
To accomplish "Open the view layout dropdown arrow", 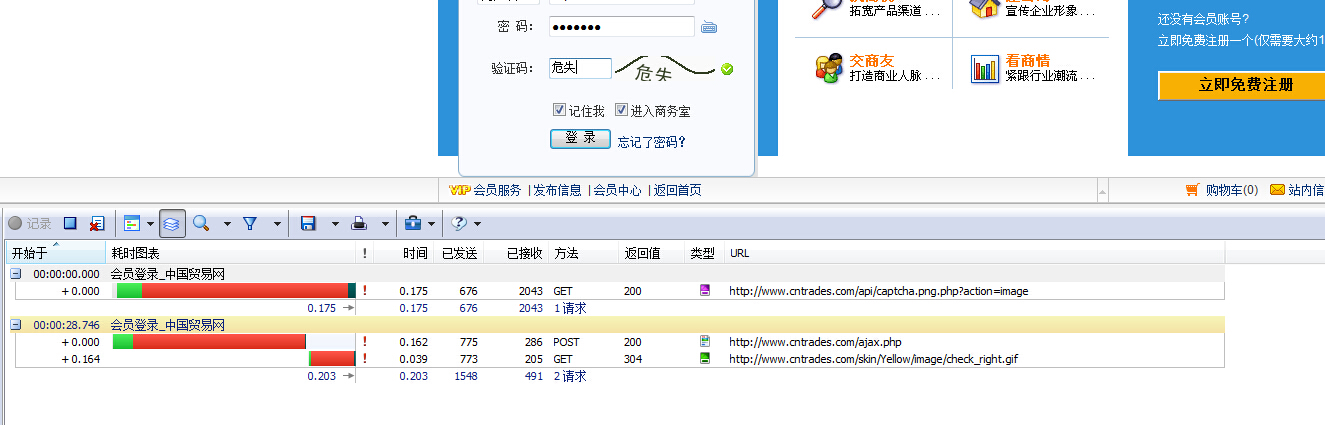I will pyautogui.click(x=150, y=224).
